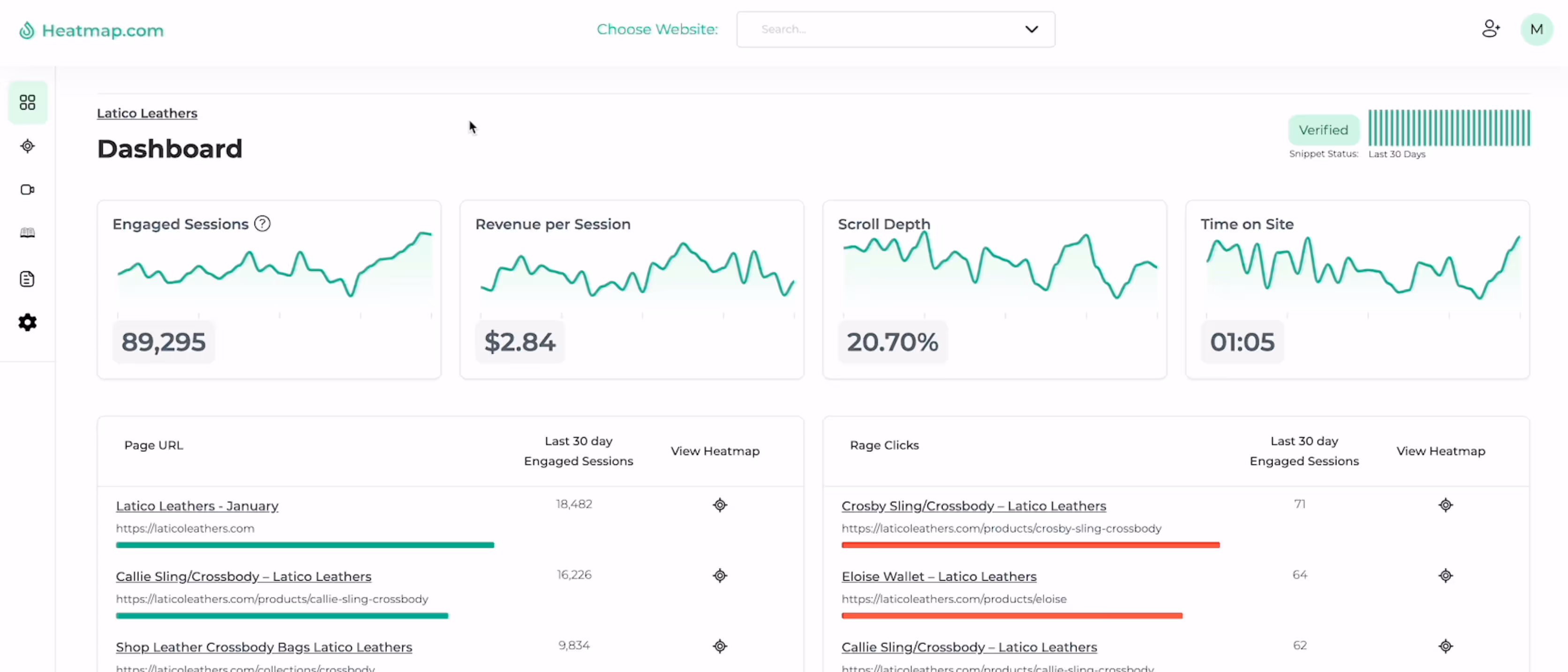Click the add user icon
1568x672 pixels.
point(1491,29)
